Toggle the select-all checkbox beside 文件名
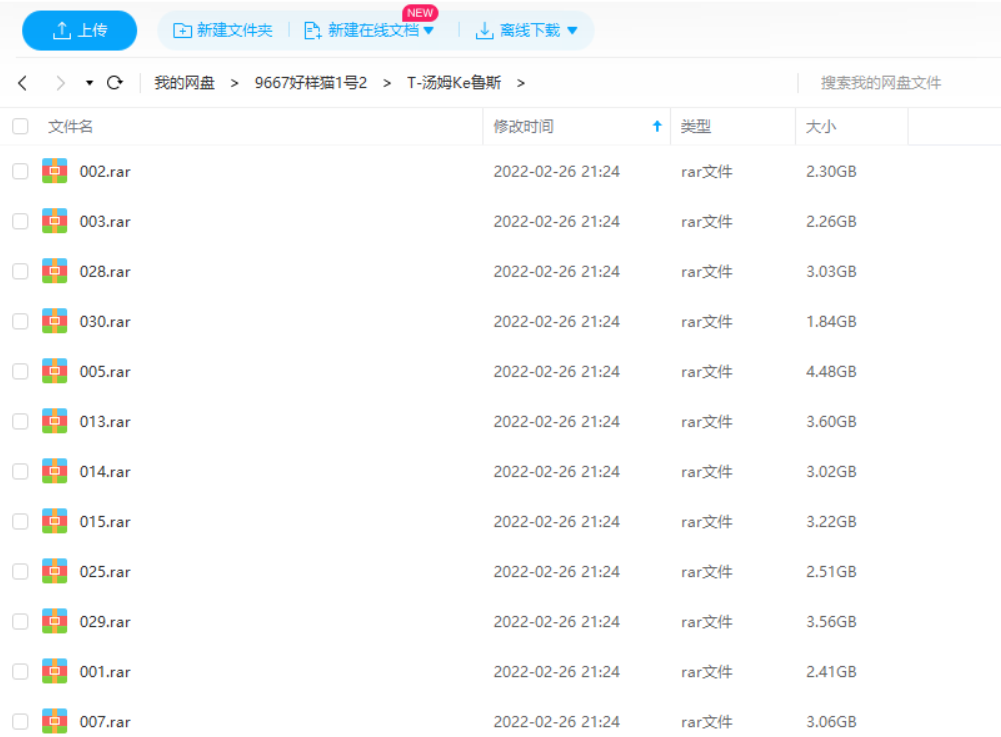 click(x=20, y=127)
